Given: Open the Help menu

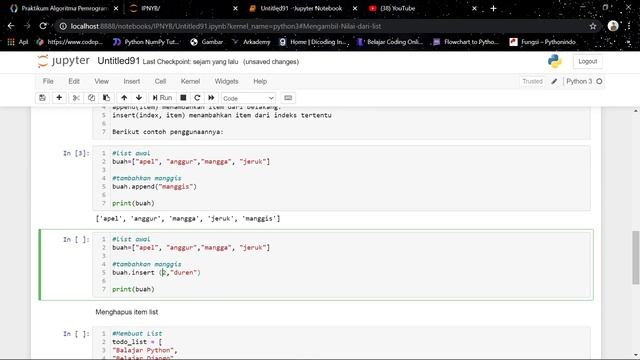Looking at the screenshot, I should pos(260,81).
